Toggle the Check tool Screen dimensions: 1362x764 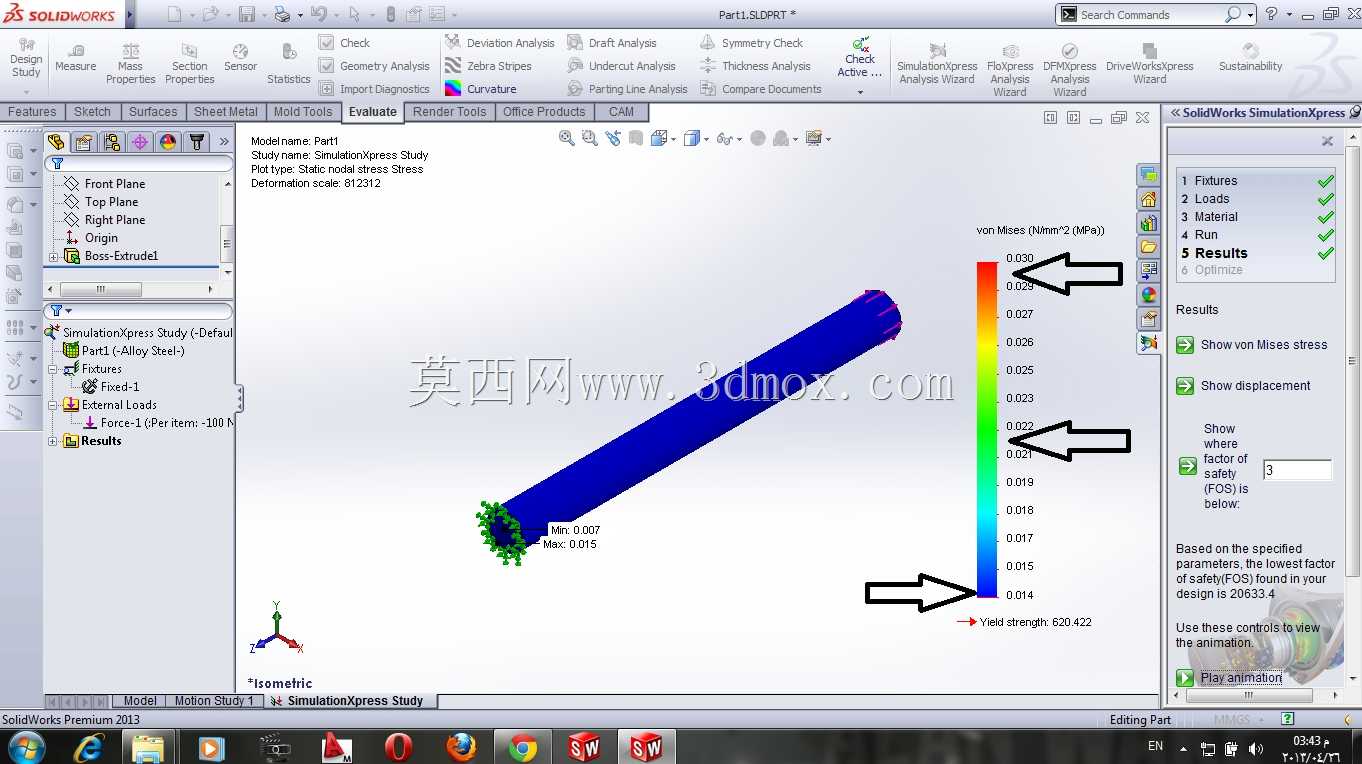(343, 43)
